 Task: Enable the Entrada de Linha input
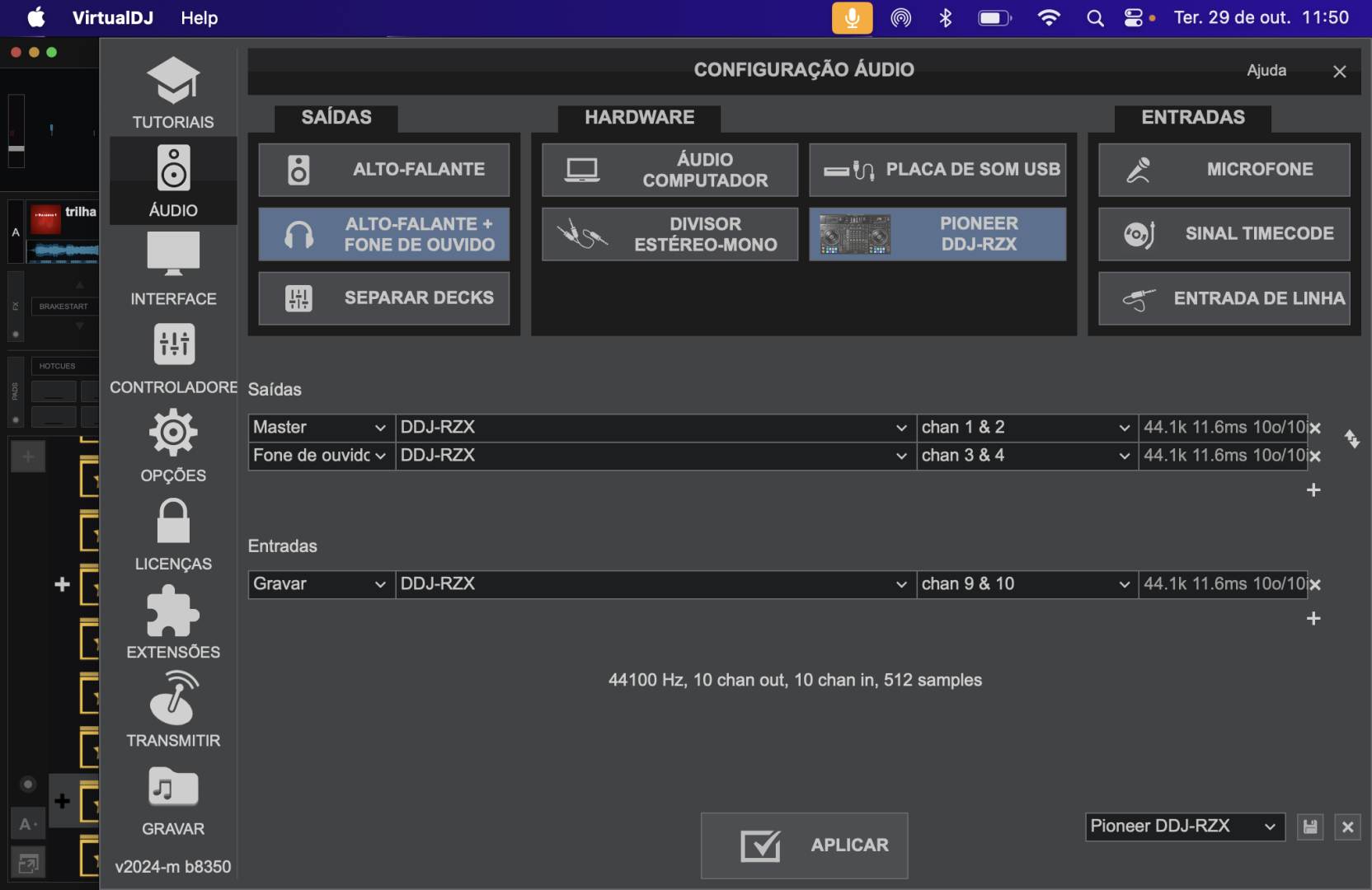[x=1224, y=298]
